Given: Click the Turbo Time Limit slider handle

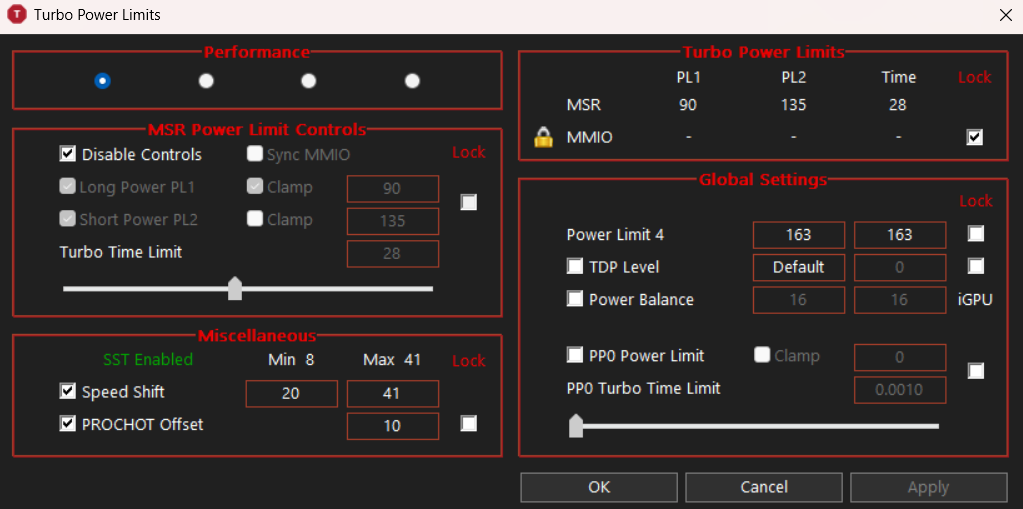Looking at the screenshot, I should (x=235, y=288).
